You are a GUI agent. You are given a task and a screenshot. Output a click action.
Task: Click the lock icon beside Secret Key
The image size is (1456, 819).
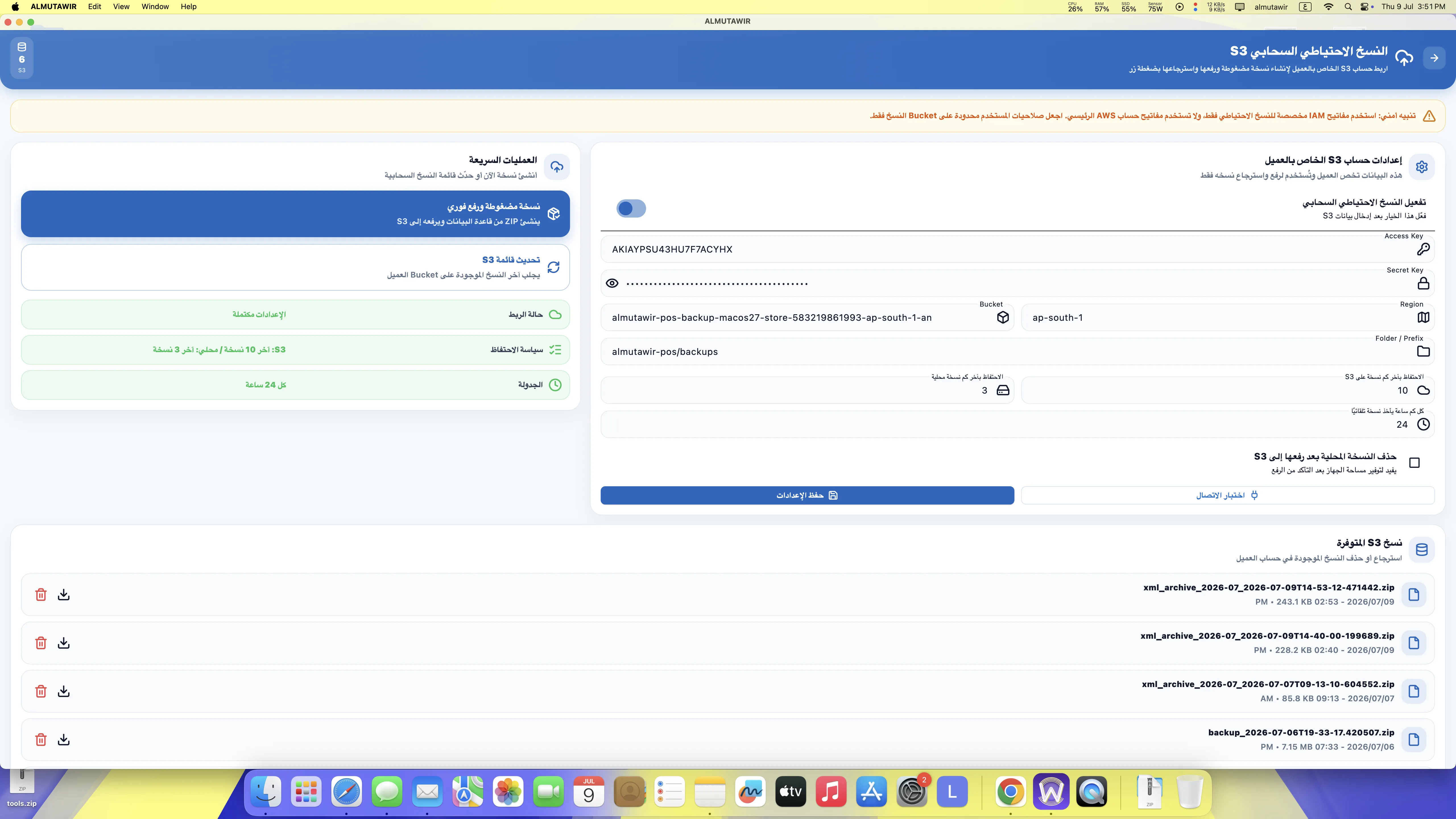pos(1423,283)
